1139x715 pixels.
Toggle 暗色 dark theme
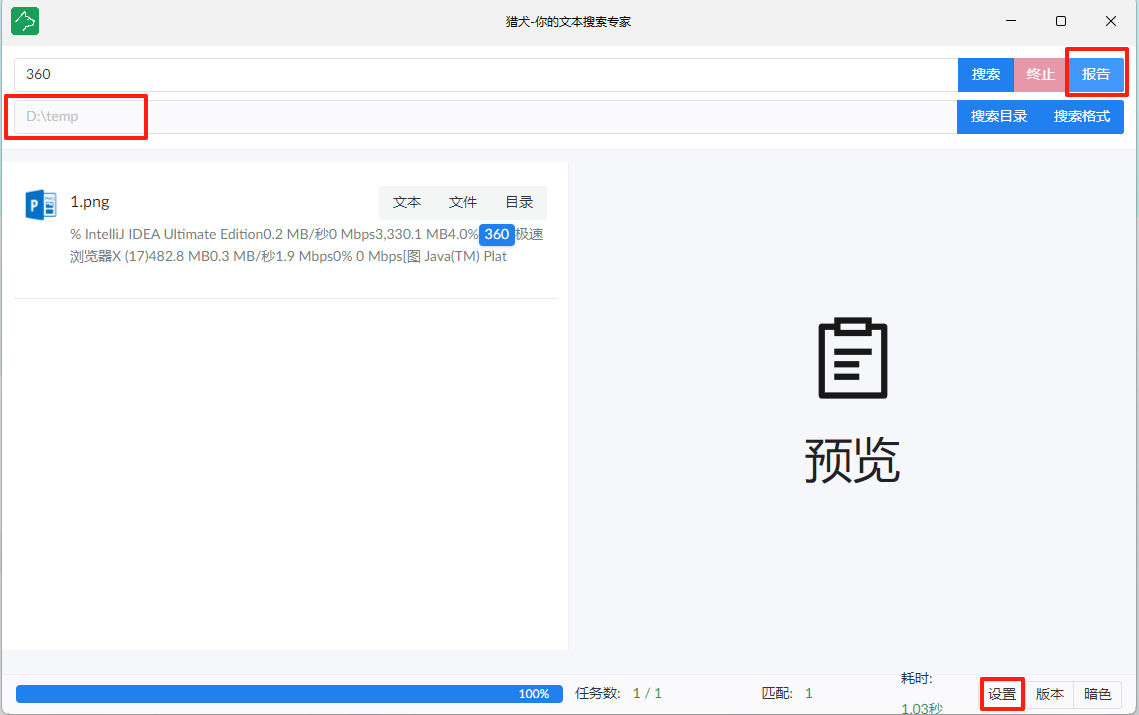1097,694
